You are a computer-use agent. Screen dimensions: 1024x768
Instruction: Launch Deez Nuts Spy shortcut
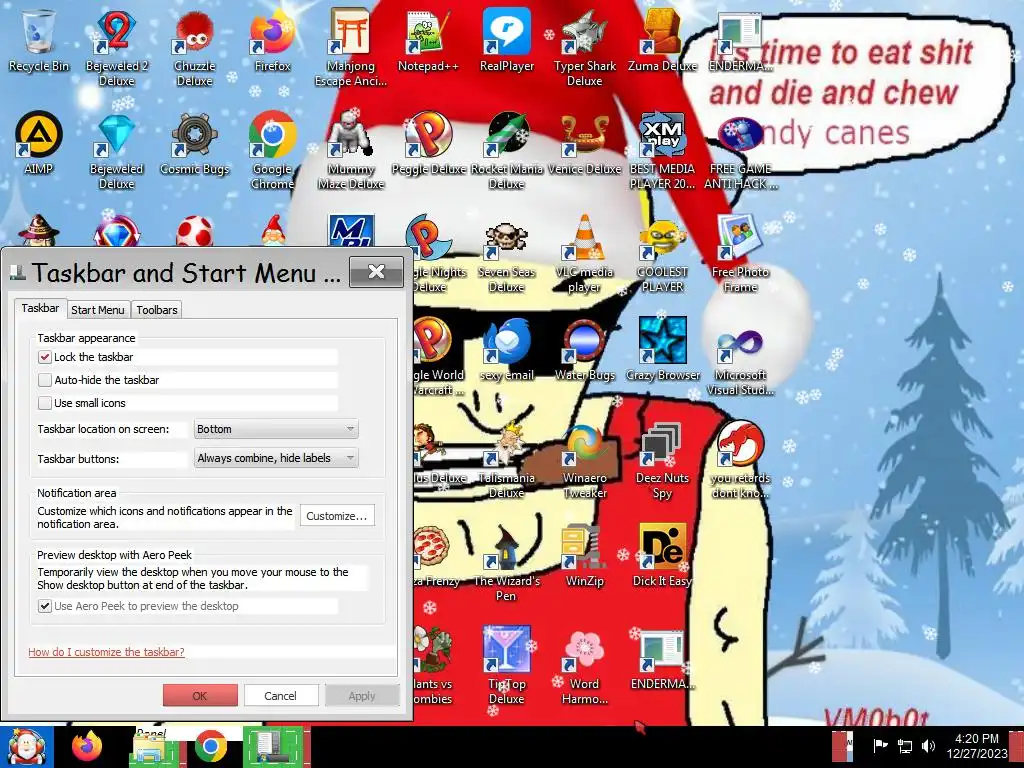662,460
